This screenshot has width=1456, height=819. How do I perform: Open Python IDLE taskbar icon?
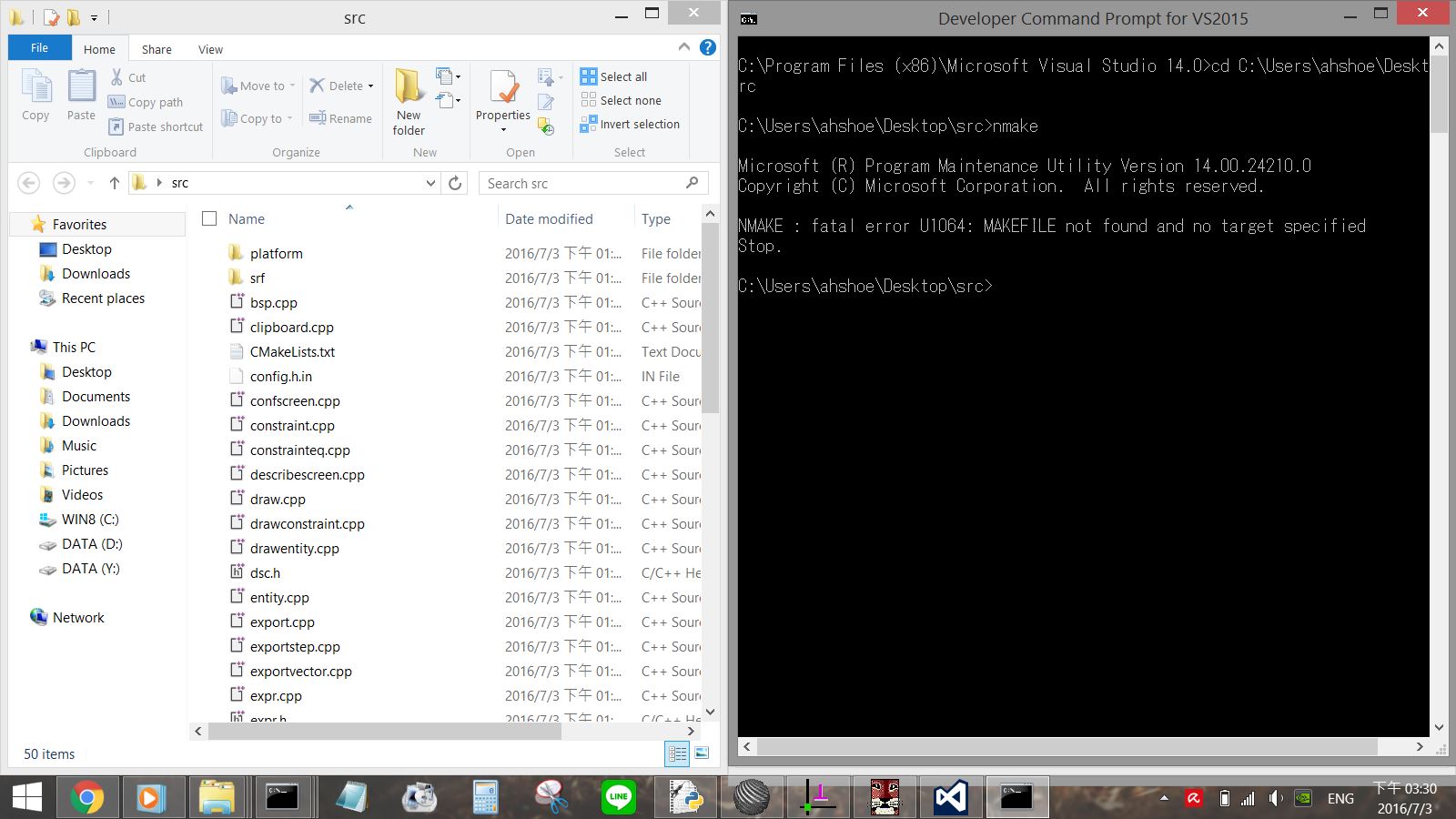pos(684,798)
